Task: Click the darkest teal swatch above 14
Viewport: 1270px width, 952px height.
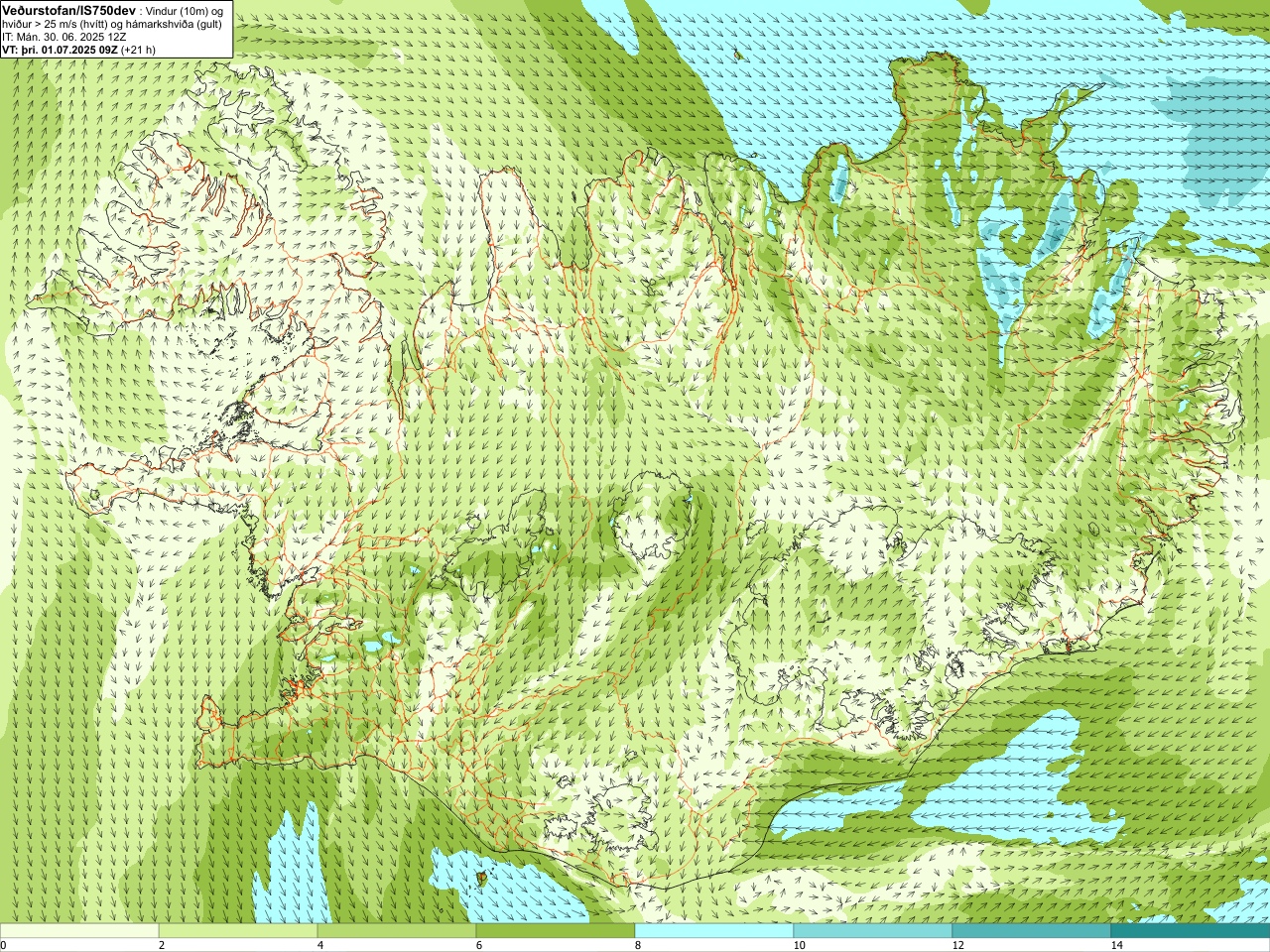Action: [1191, 931]
